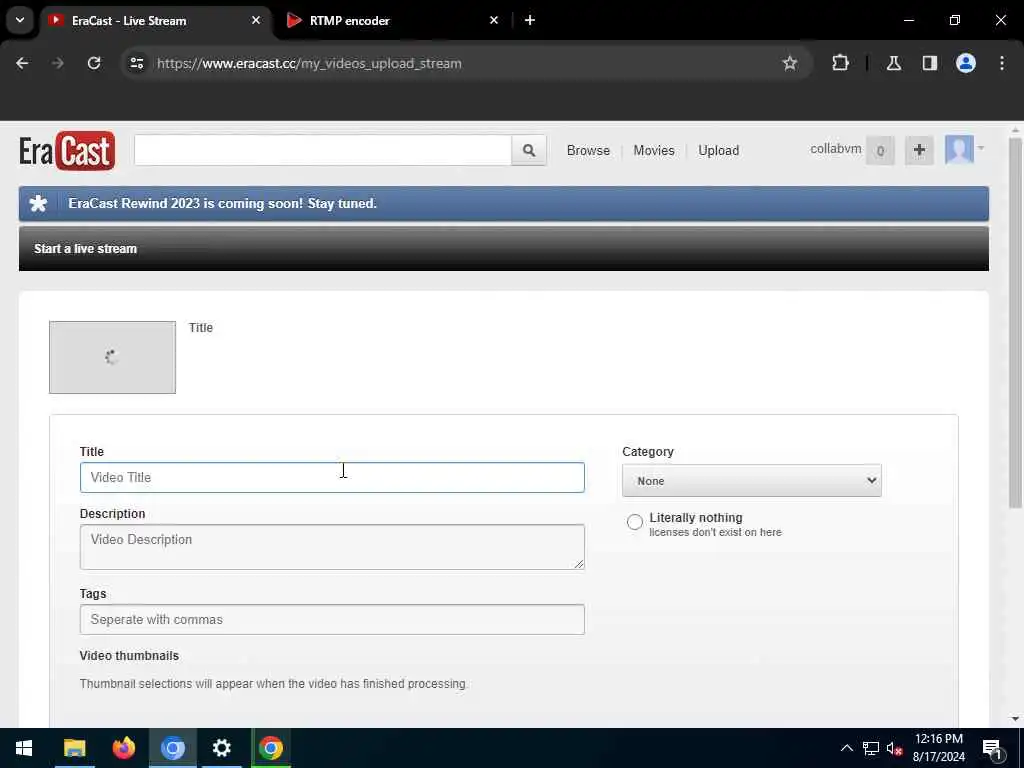This screenshot has height=768, width=1024.
Task: Go back with the browser back arrow
Action: (x=22, y=63)
